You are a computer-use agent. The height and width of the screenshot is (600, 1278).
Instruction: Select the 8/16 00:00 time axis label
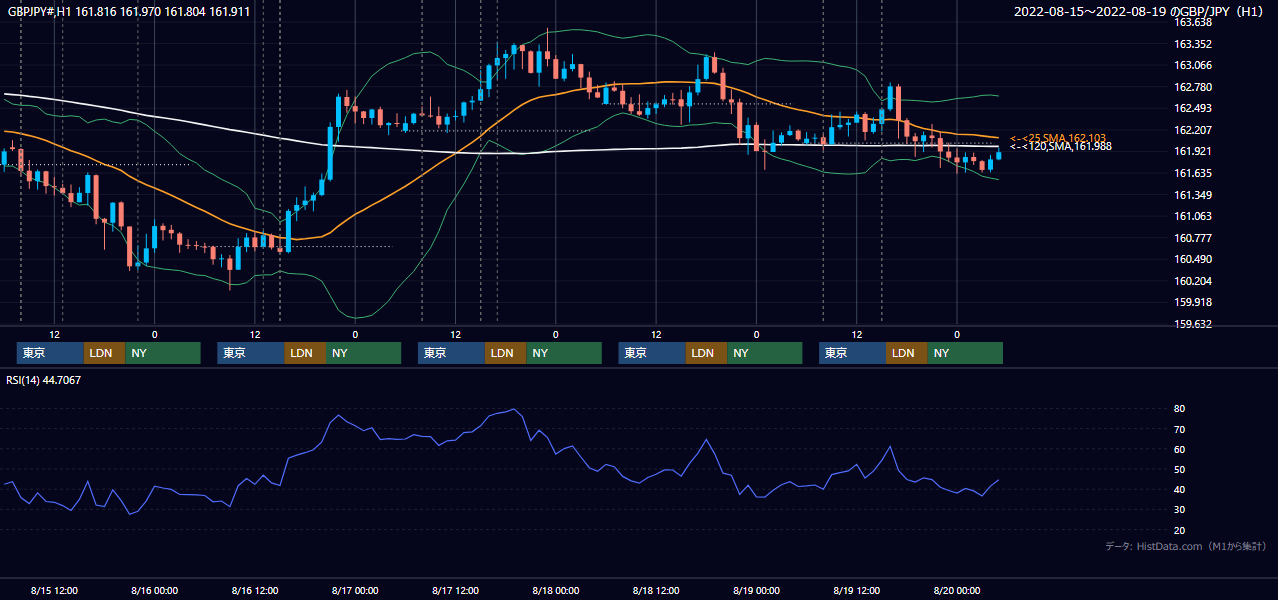[x=154, y=590]
